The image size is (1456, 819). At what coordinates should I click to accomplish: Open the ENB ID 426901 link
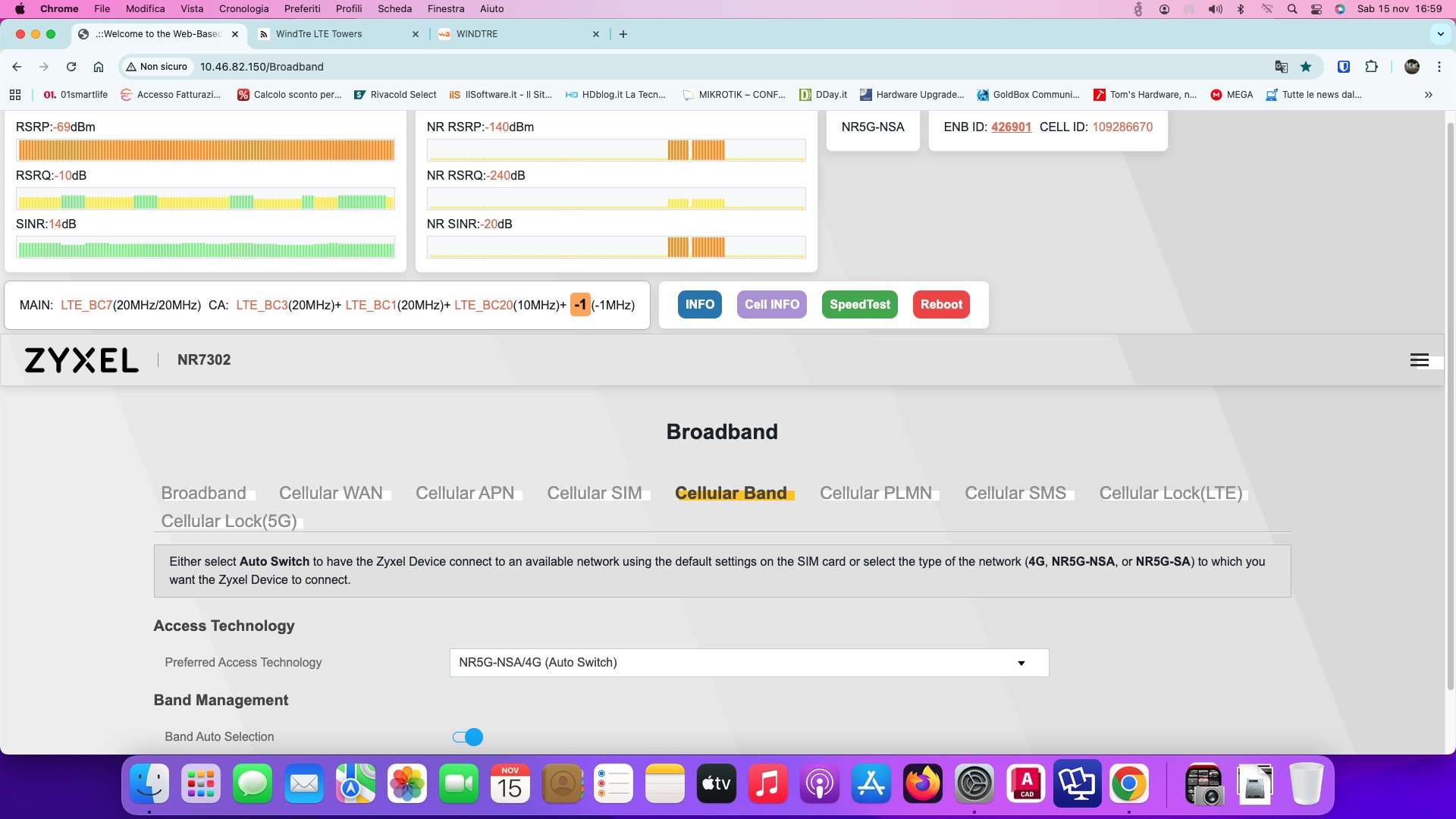1011,127
